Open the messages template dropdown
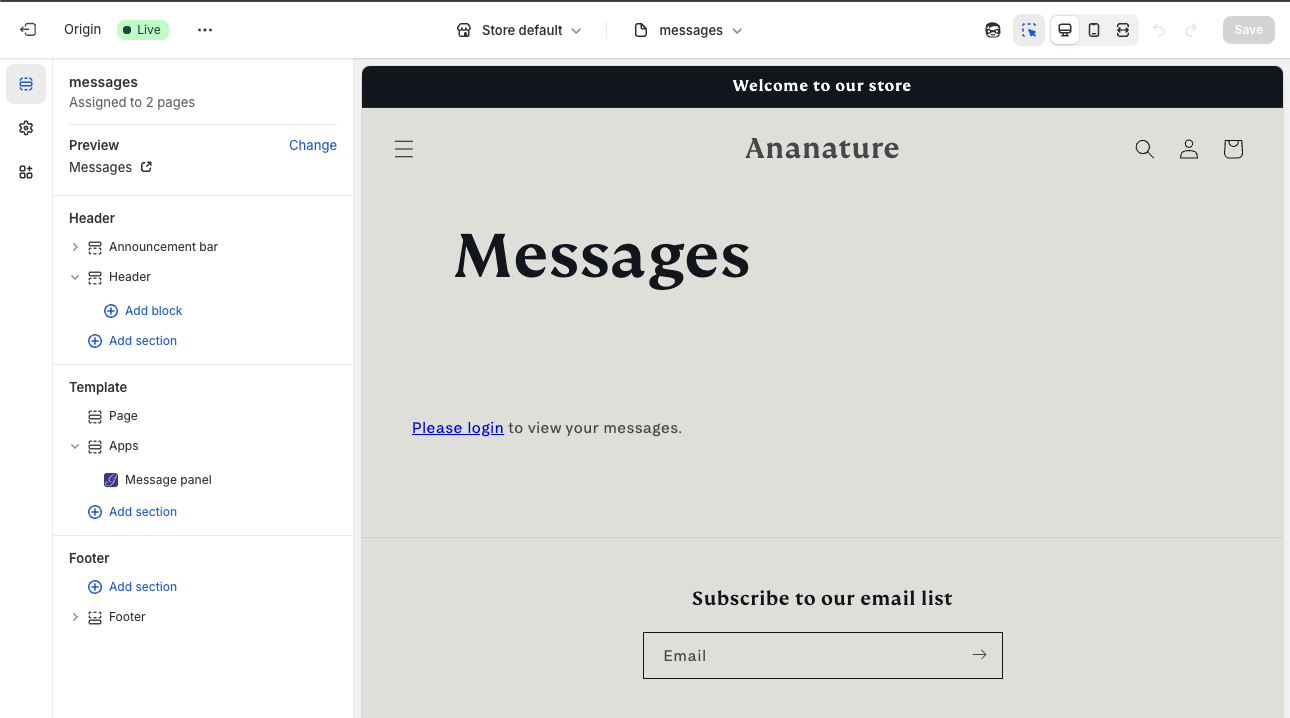 (x=689, y=30)
